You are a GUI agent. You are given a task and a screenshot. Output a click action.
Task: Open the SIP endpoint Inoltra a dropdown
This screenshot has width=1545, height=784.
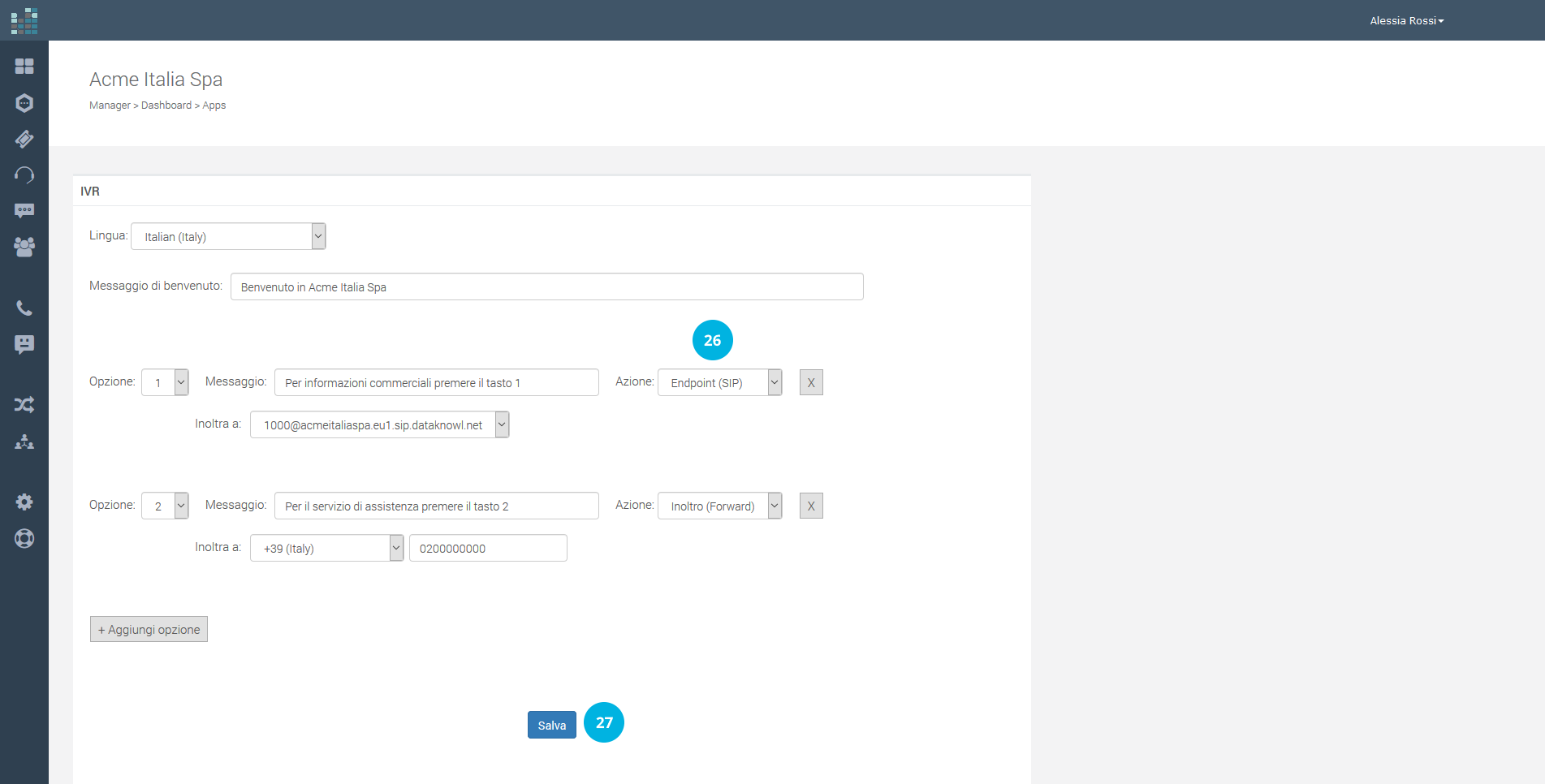pyautogui.click(x=379, y=424)
